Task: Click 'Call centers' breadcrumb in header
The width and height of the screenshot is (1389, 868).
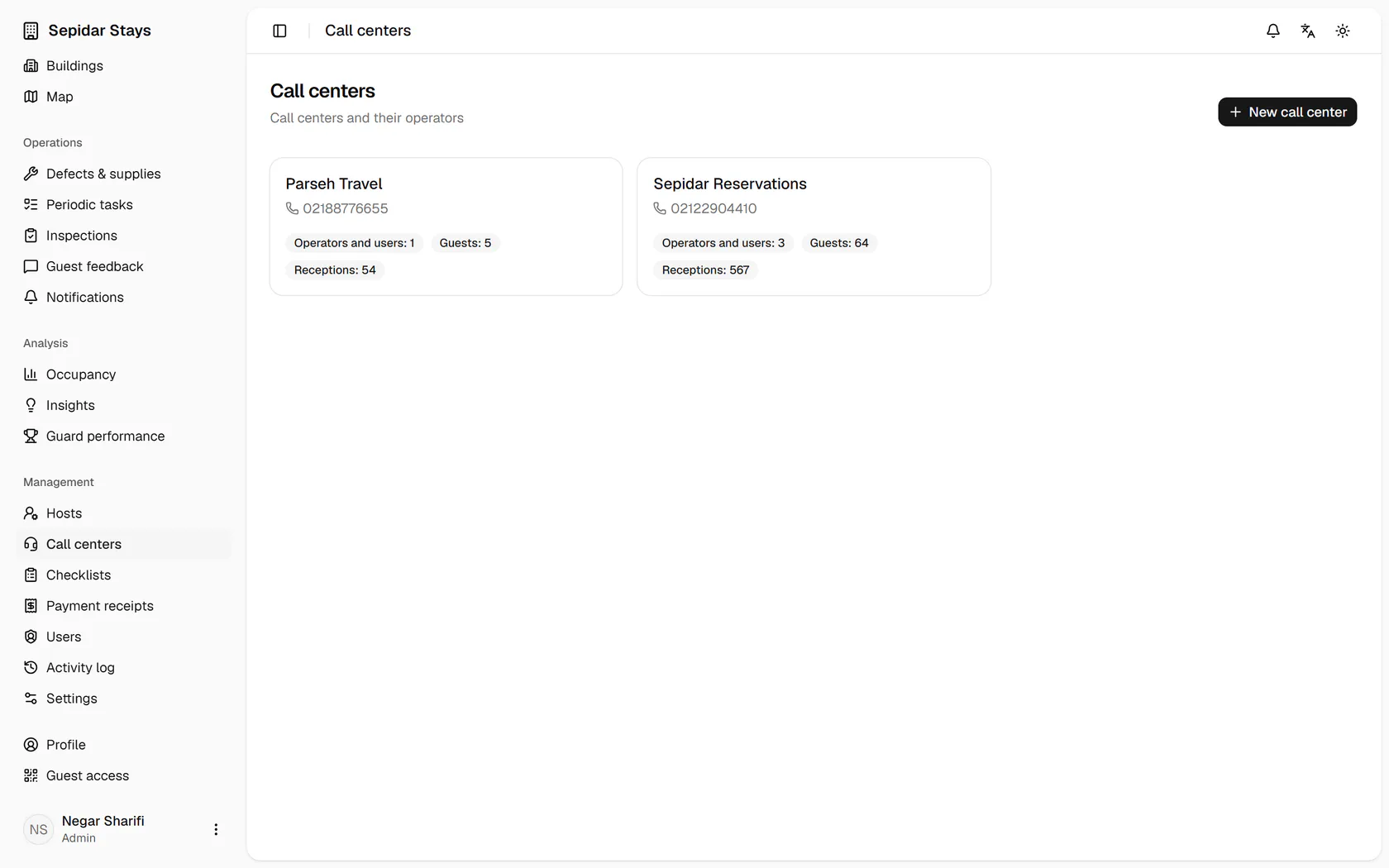Action: click(x=368, y=31)
